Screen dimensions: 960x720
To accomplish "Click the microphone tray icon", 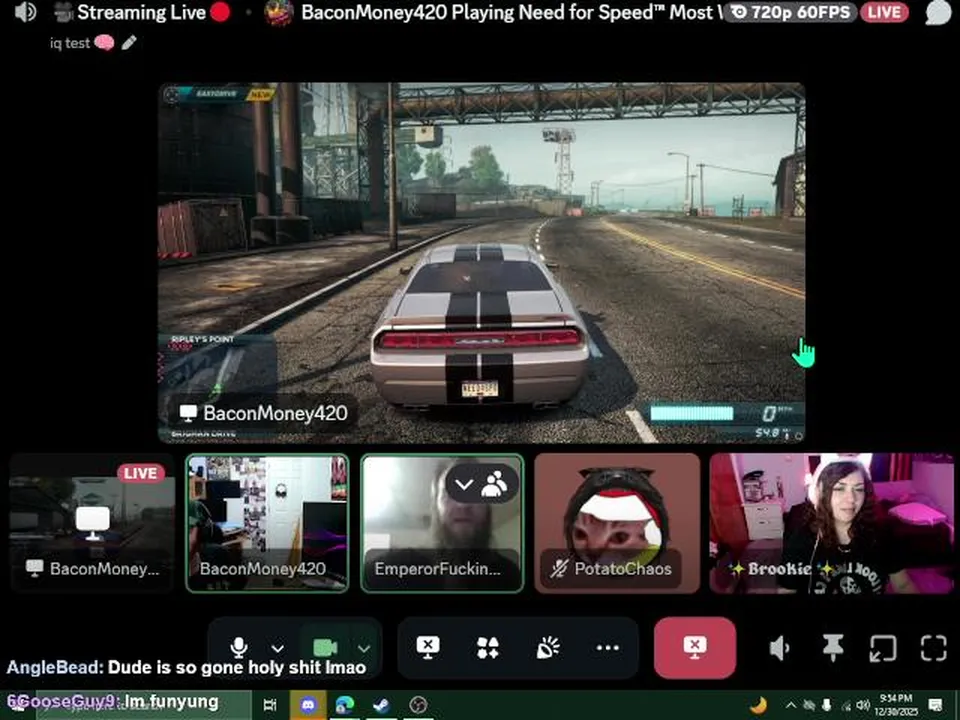I will (x=827, y=705).
